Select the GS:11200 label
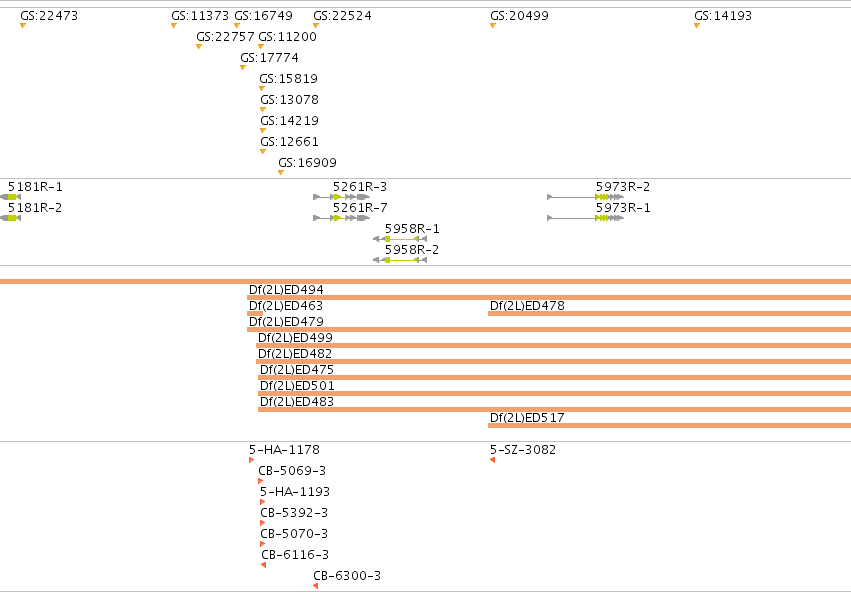 click(x=288, y=37)
